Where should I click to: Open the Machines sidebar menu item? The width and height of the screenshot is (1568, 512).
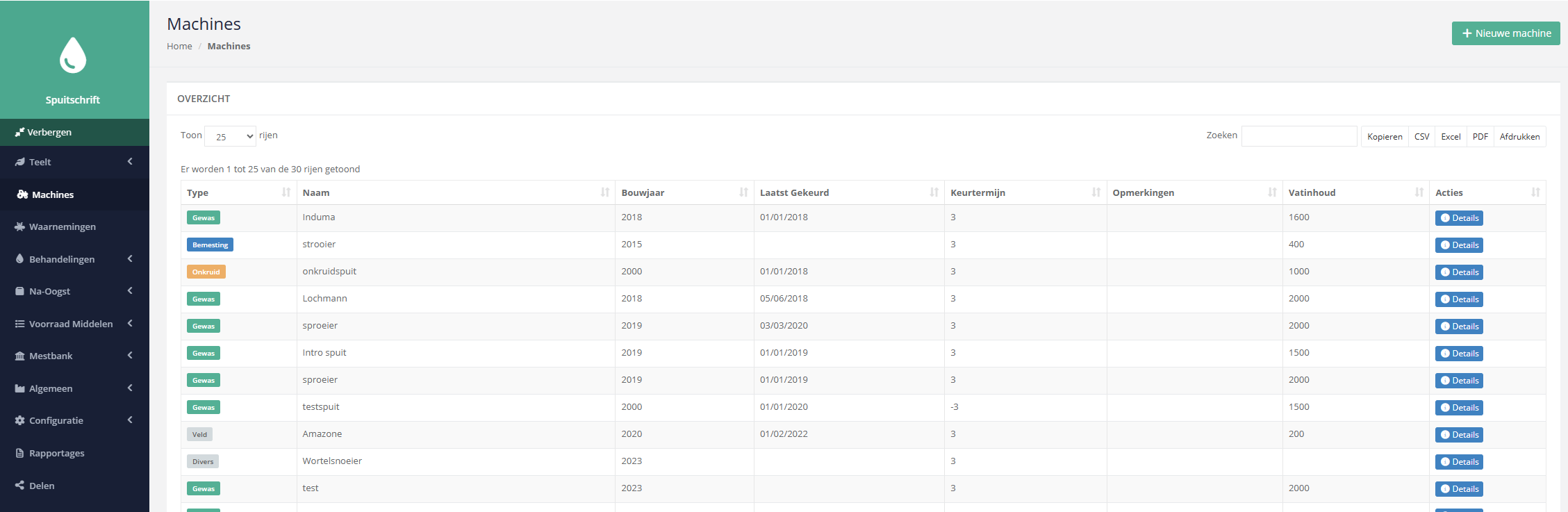[74, 195]
